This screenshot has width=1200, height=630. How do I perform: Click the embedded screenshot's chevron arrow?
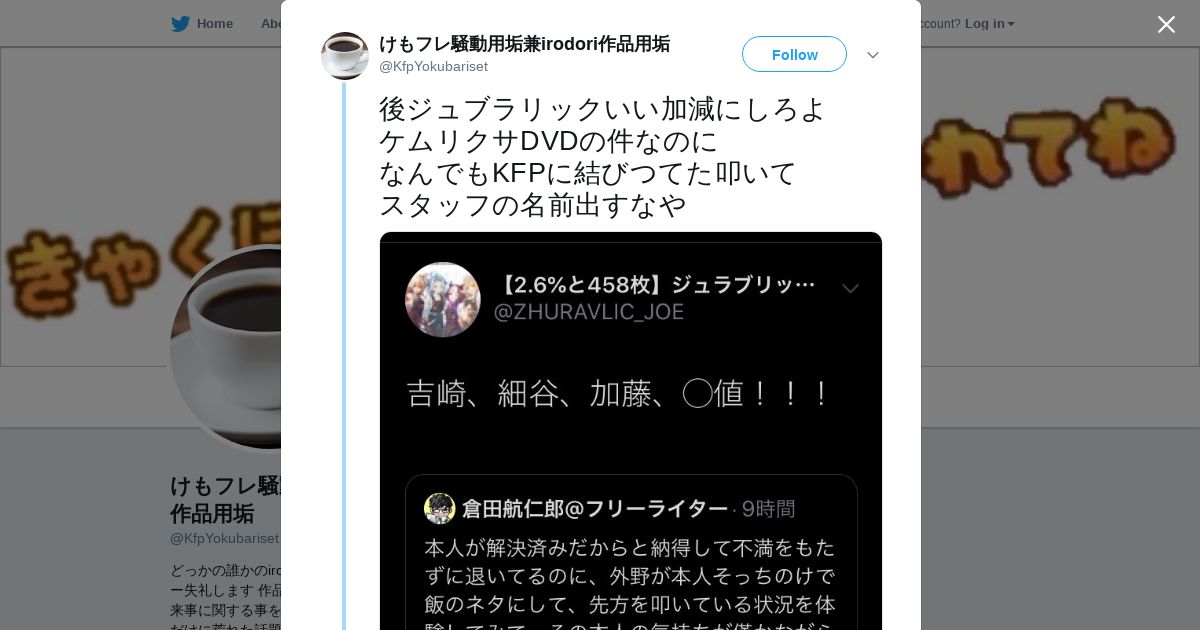pos(850,289)
